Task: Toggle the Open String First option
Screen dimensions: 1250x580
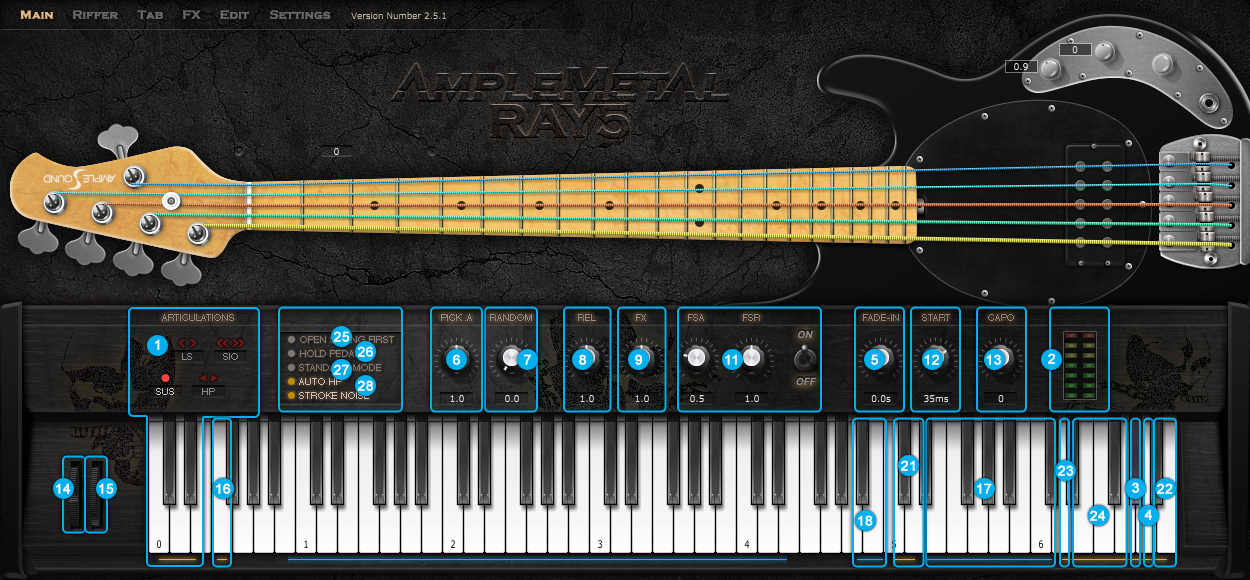Action: pyautogui.click(x=340, y=340)
